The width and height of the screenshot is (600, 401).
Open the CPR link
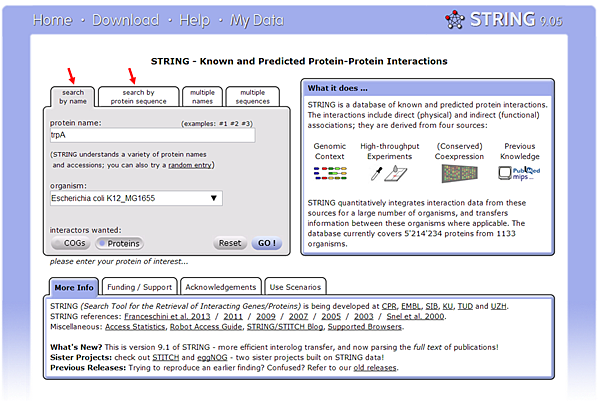[x=389, y=306]
